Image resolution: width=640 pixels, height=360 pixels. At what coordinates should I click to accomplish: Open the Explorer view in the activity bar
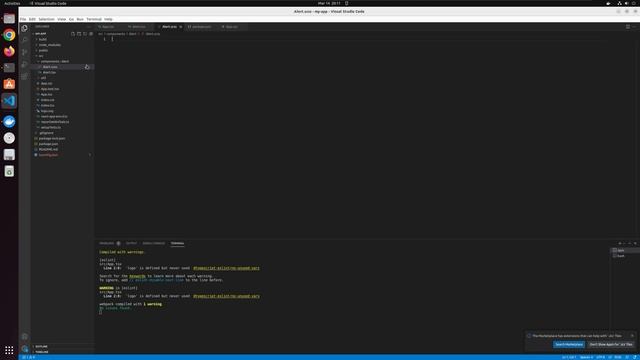click(x=24, y=28)
